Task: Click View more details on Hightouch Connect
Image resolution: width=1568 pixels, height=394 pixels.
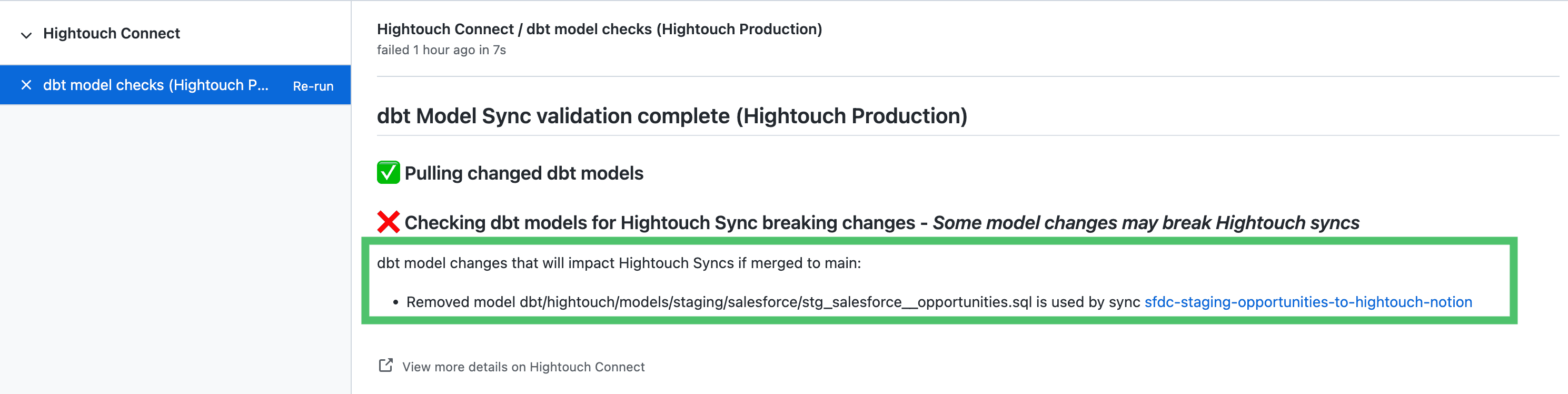Action: [x=522, y=366]
